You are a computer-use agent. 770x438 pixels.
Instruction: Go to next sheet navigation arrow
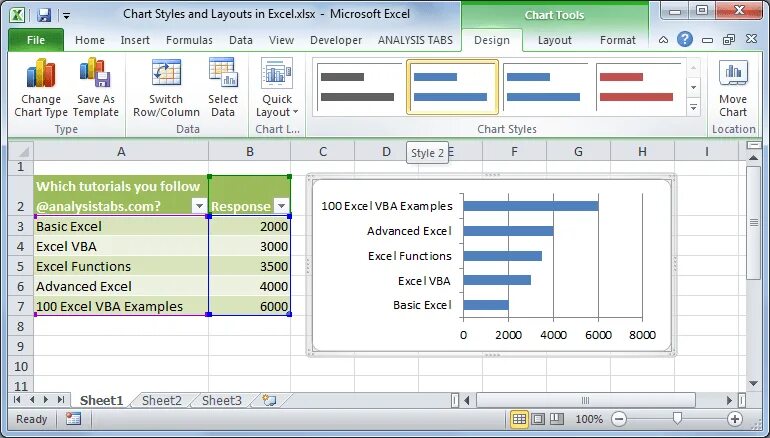46,400
